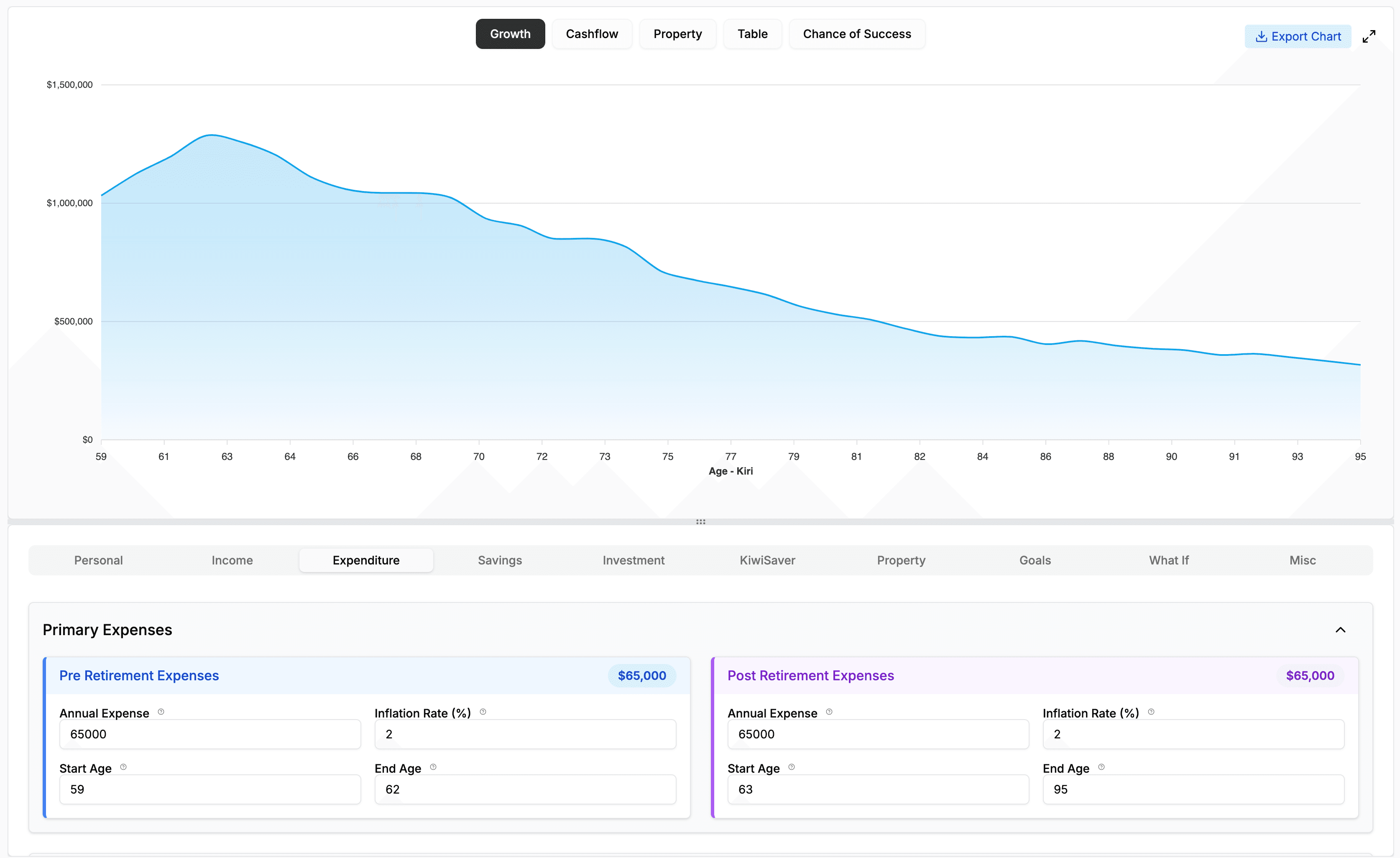Open the What If tab

(1169, 560)
